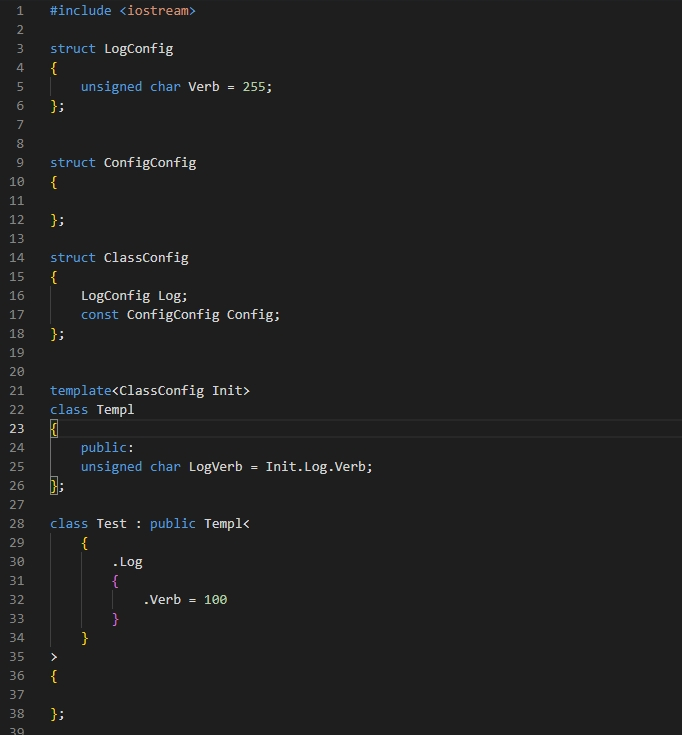The image size is (682, 735).
Task: Click the ConfigConfig struct name on line 9
Action: 150,162
